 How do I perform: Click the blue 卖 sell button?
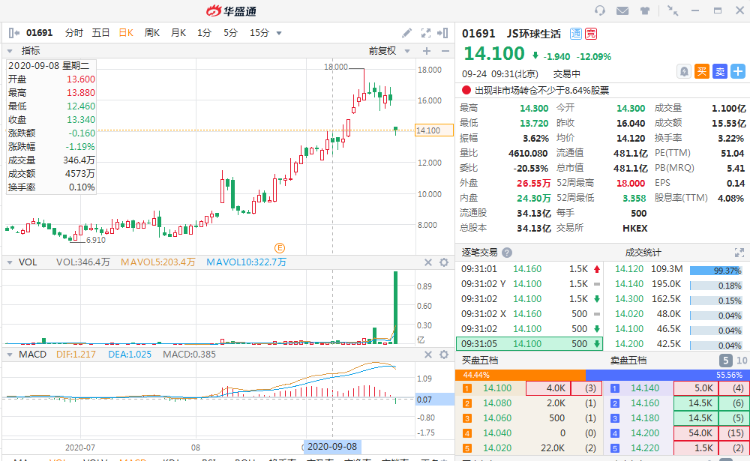tap(720, 72)
